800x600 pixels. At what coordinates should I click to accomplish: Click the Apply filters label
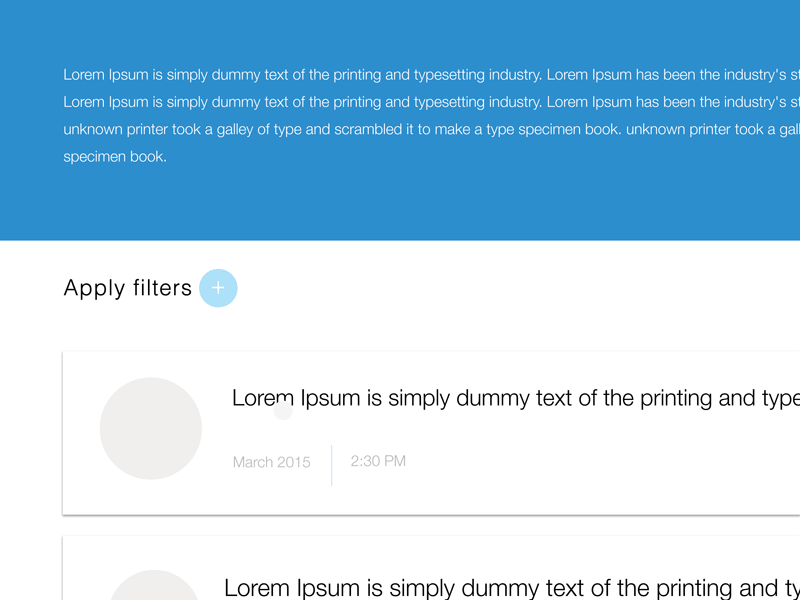point(128,288)
